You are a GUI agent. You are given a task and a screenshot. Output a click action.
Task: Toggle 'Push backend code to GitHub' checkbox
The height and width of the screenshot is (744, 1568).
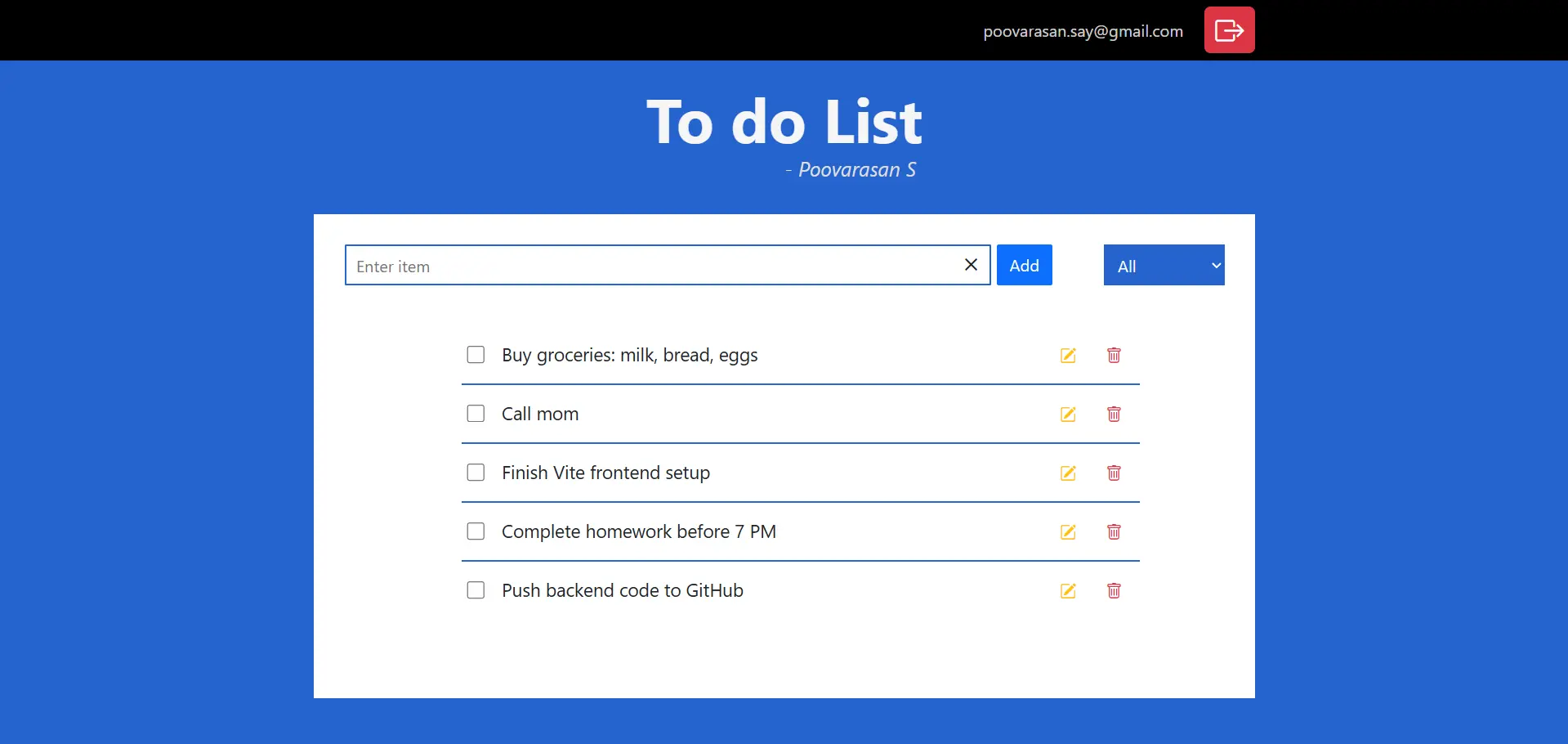coord(476,590)
